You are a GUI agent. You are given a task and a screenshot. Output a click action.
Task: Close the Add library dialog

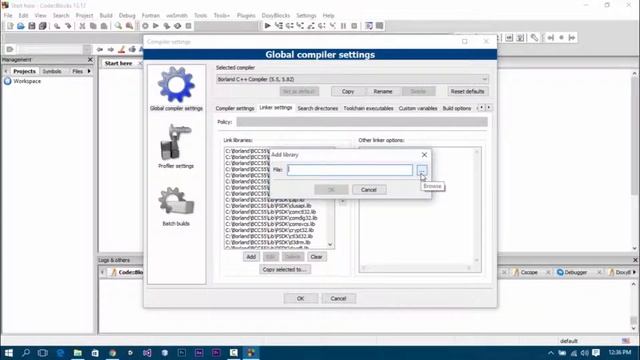click(x=424, y=155)
